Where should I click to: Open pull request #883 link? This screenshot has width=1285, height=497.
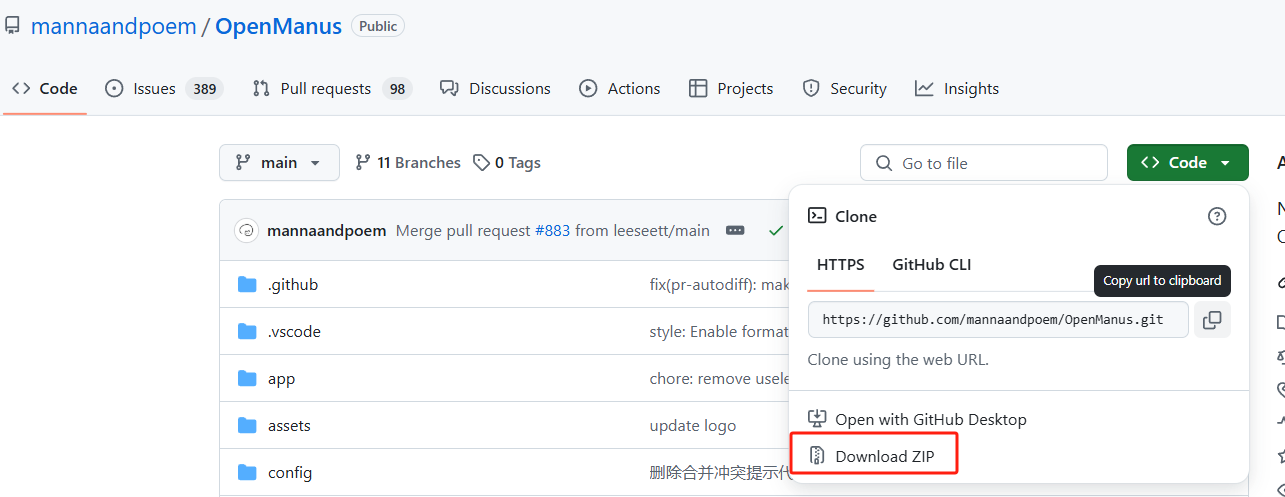point(552,231)
